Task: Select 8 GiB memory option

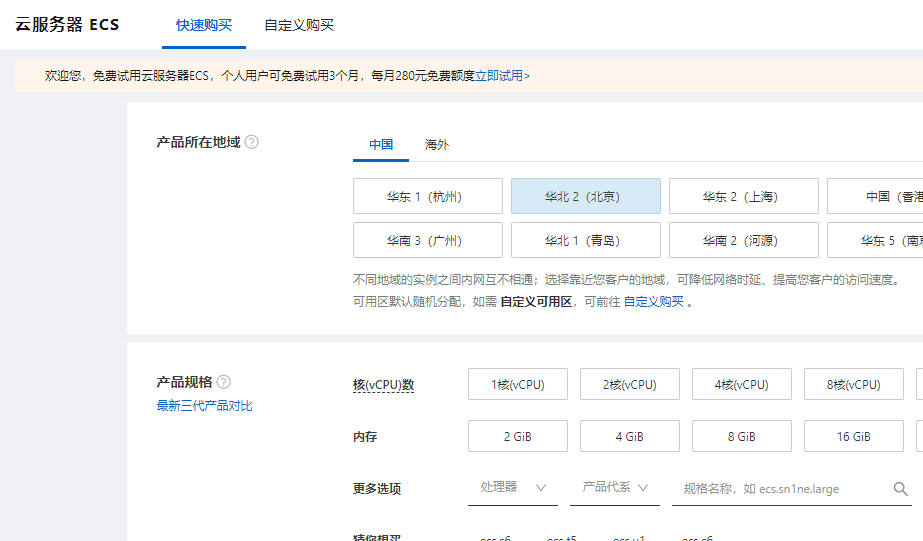Action: [741, 436]
